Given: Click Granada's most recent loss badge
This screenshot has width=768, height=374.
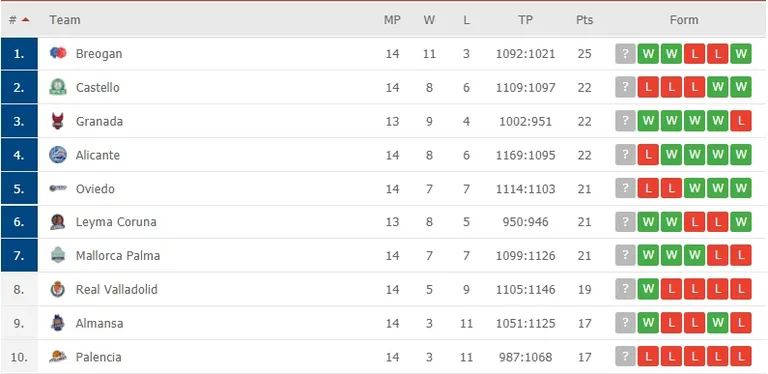Looking at the screenshot, I should coord(741,121).
